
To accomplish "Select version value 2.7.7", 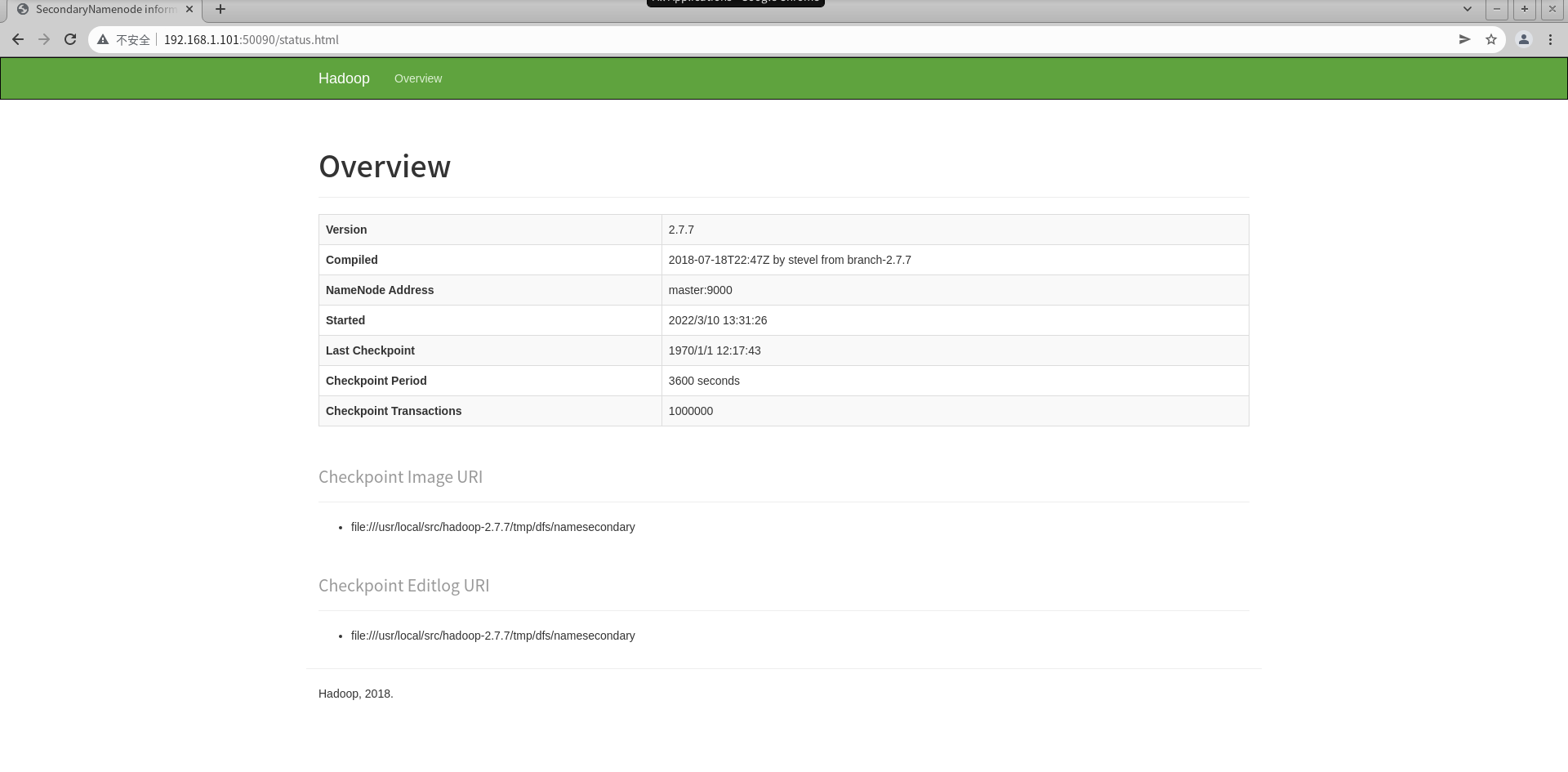I will pyautogui.click(x=681, y=230).
